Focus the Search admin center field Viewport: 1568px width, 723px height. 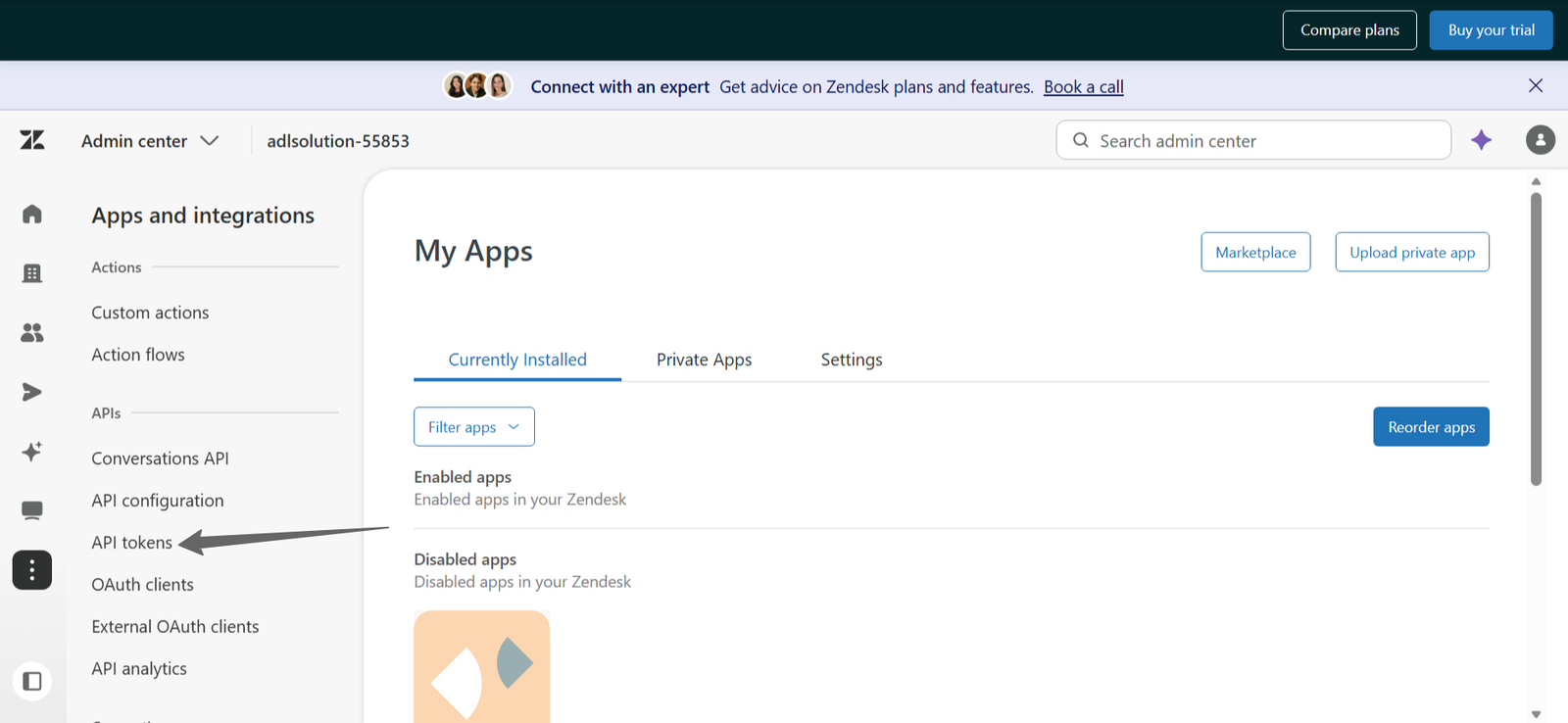click(x=1253, y=140)
